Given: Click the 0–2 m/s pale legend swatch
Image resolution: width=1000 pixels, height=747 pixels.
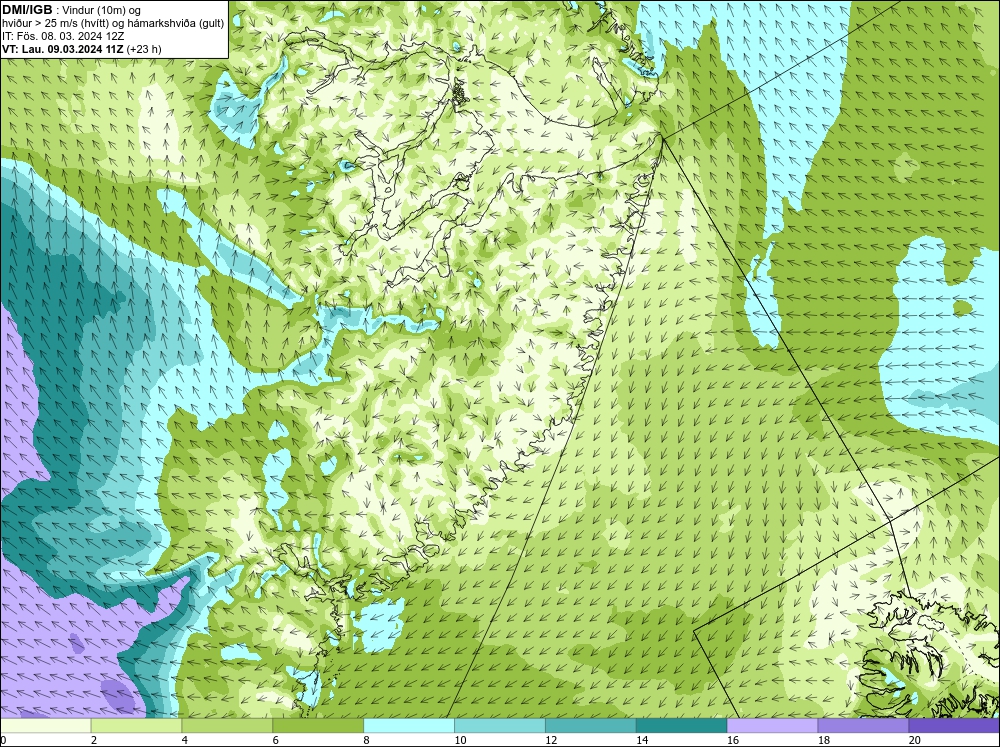Looking at the screenshot, I should (45, 726).
